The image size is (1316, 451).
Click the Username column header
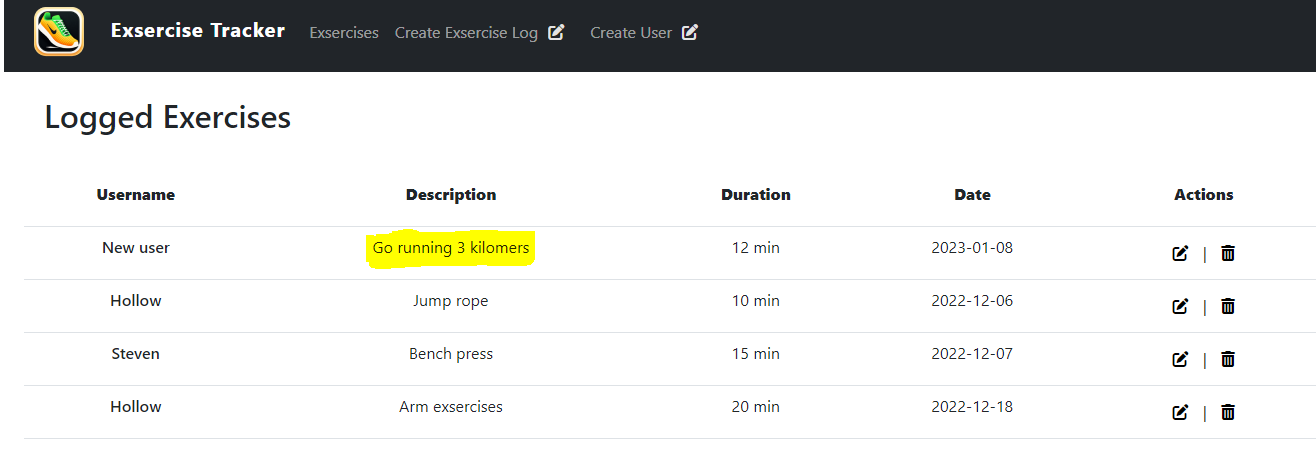[x=136, y=195]
